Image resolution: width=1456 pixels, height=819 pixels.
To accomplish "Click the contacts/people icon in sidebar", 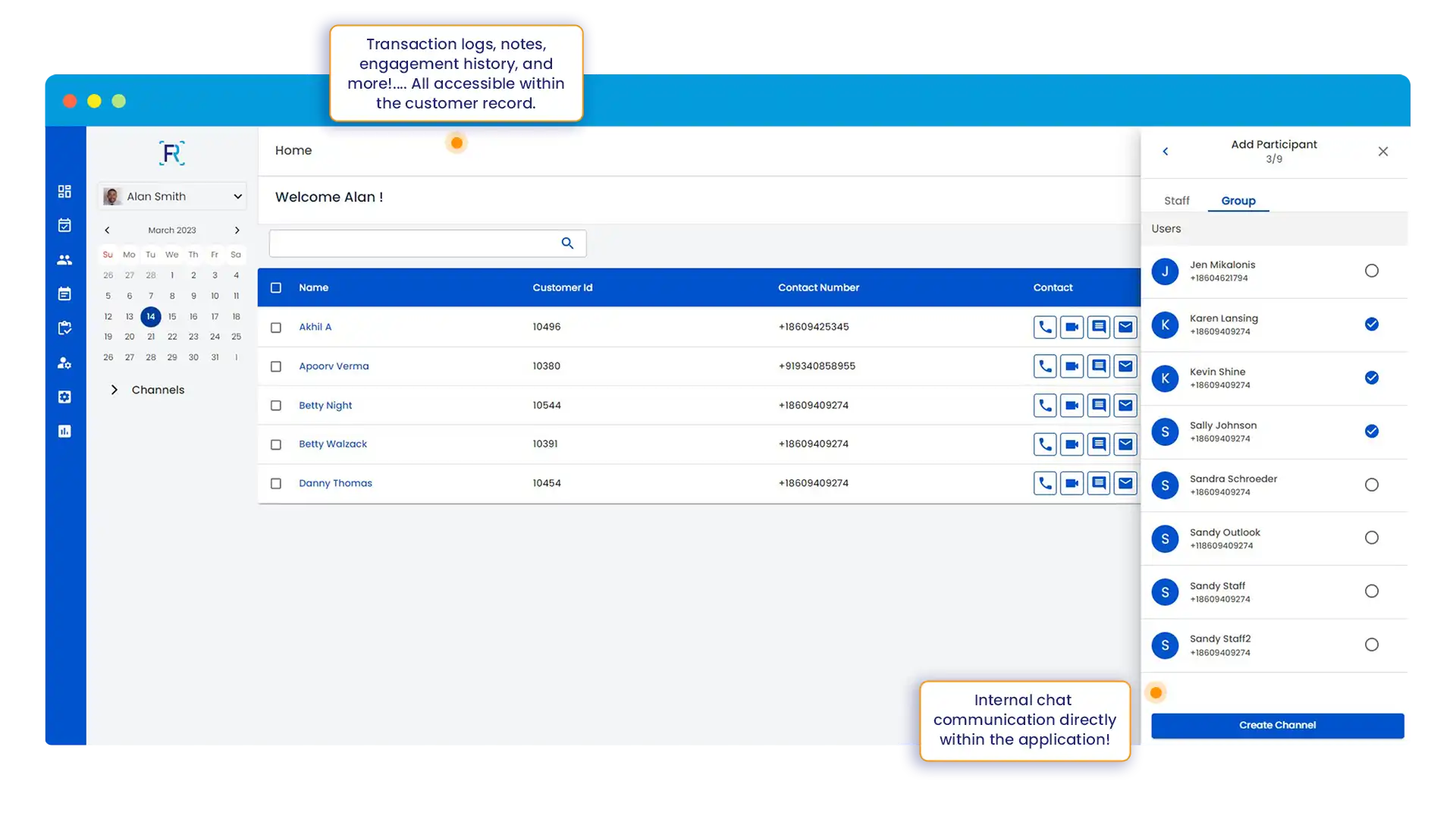I will [x=65, y=259].
